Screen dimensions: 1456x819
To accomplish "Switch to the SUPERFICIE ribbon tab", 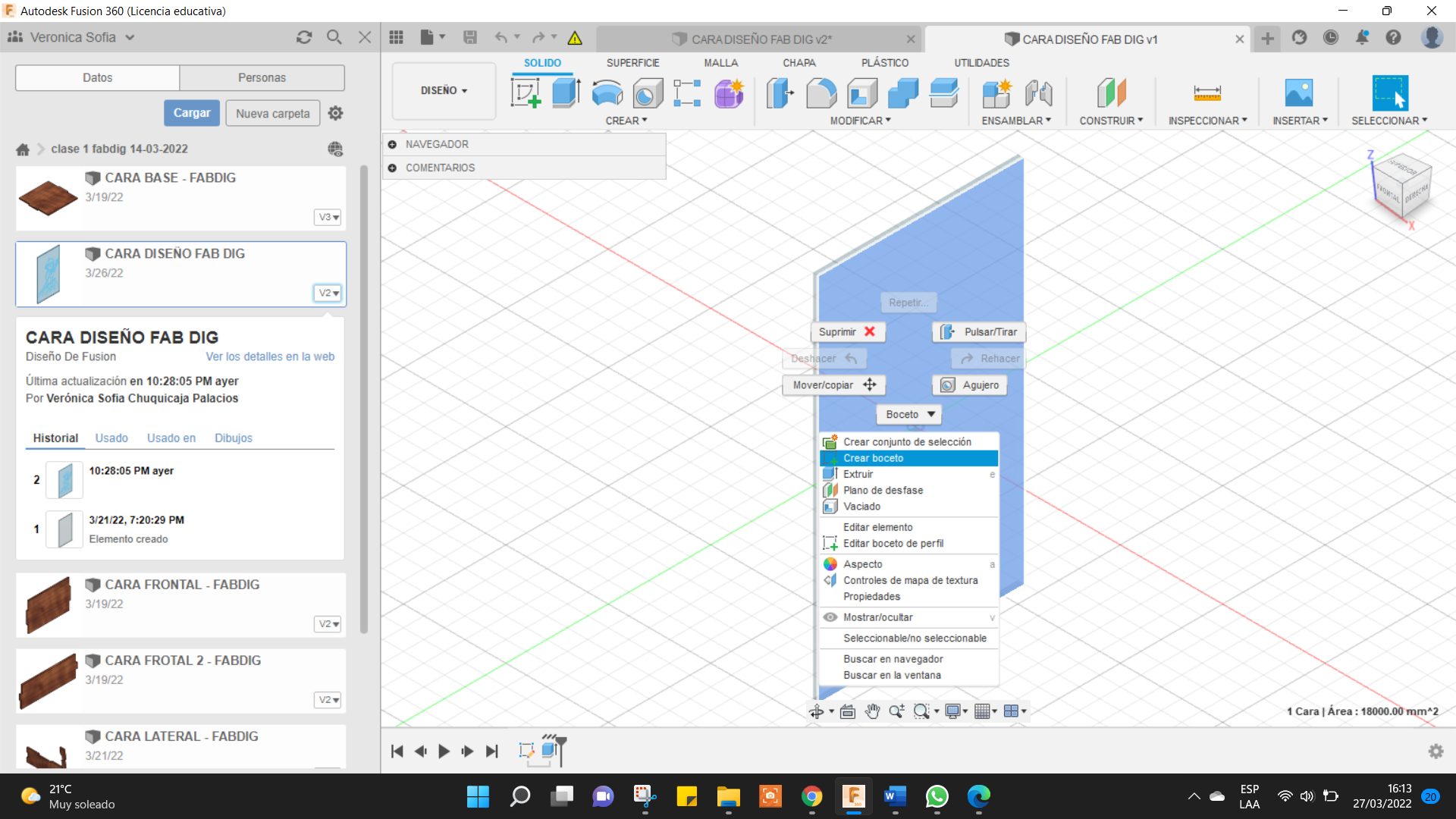I will point(632,63).
